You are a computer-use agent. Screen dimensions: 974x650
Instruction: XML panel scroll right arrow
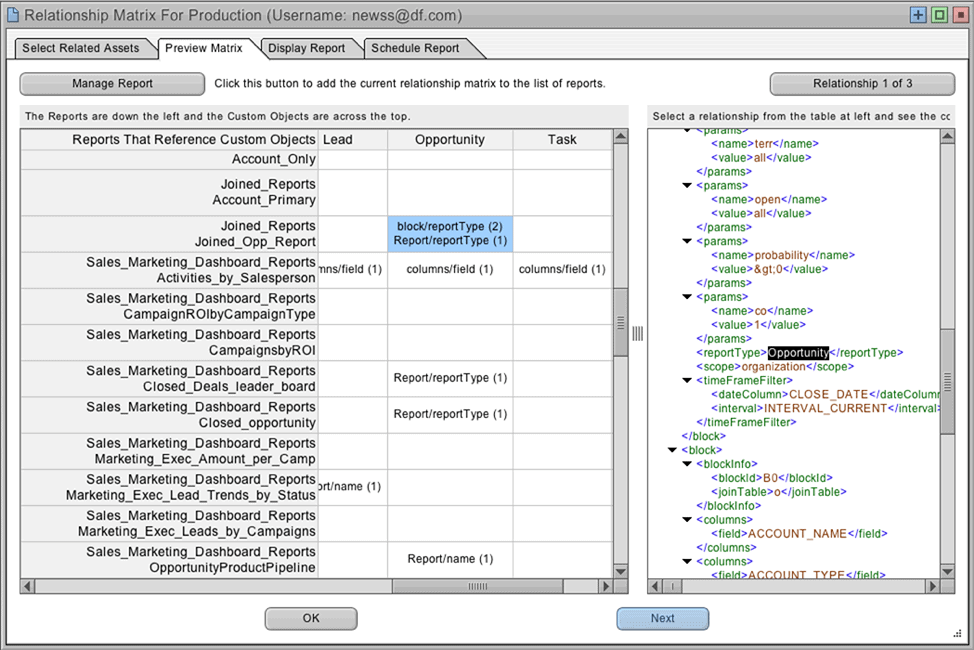coord(932,586)
